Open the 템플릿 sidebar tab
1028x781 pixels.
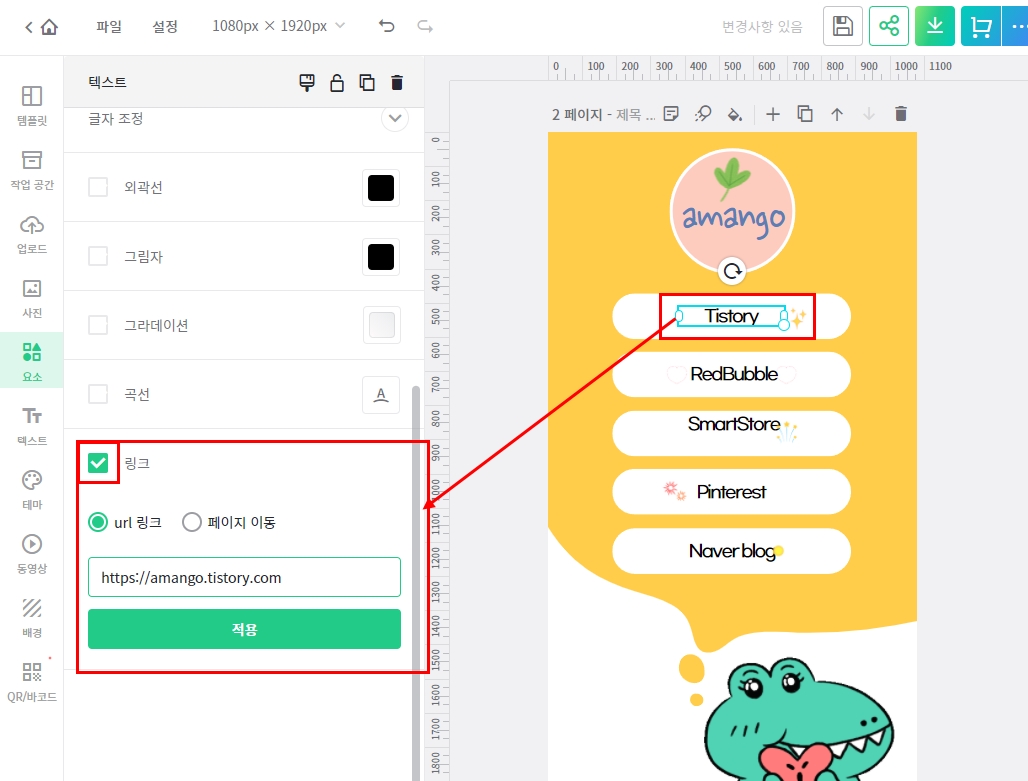point(31,106)
